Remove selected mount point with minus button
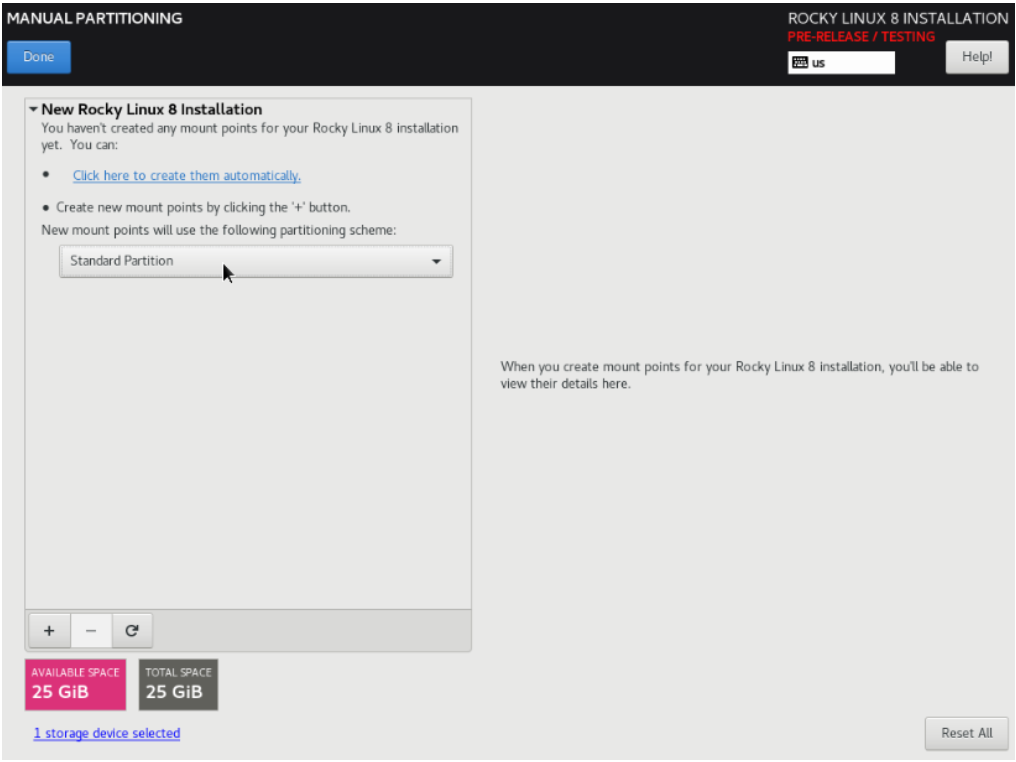This screenshot has height=762, width=1016. [x=91, y=630]
